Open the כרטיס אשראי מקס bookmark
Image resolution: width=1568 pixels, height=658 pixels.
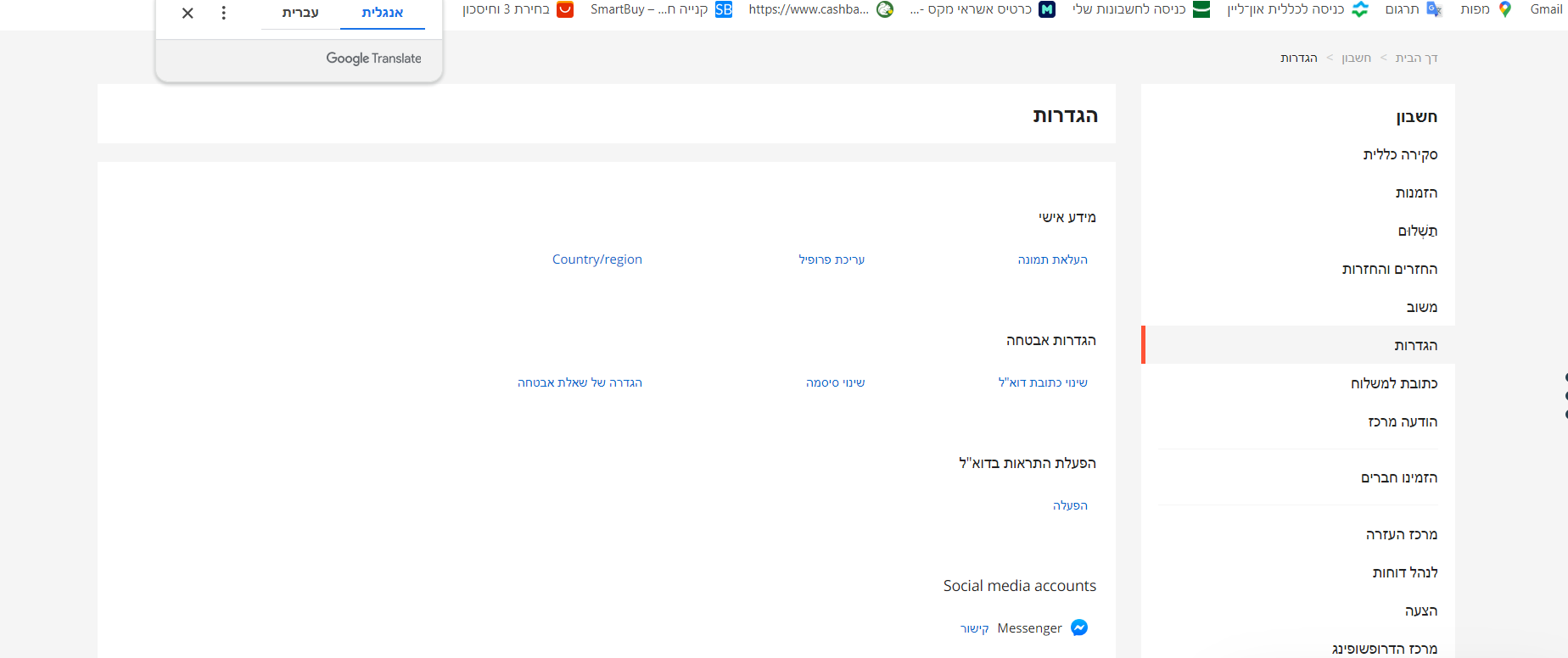click(x=983, y=9)
